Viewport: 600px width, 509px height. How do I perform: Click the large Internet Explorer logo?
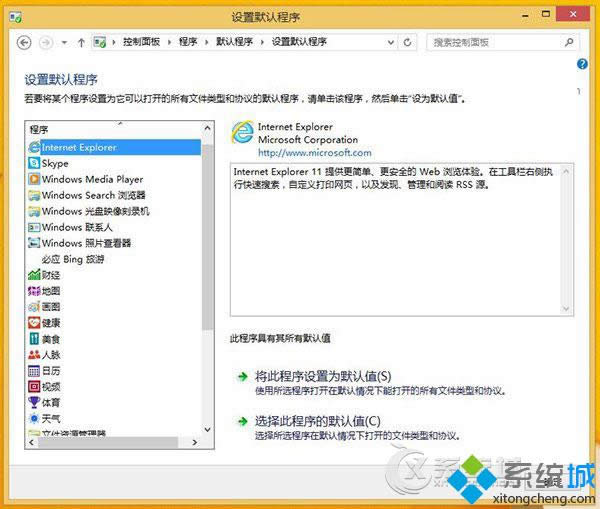[243, 132]
